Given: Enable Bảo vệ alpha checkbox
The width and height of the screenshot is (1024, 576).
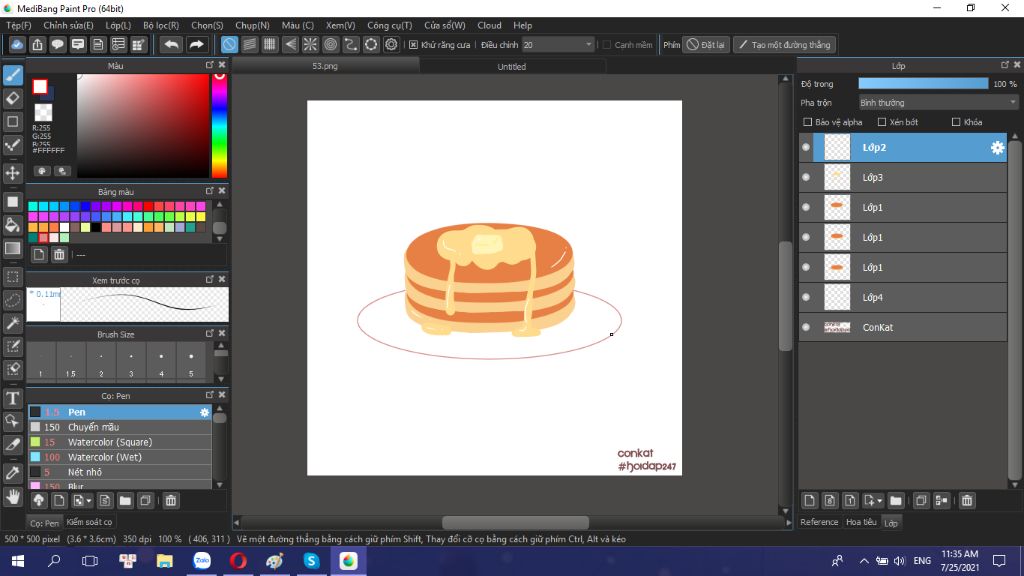Looking at the screenshot, I should 808,122.
